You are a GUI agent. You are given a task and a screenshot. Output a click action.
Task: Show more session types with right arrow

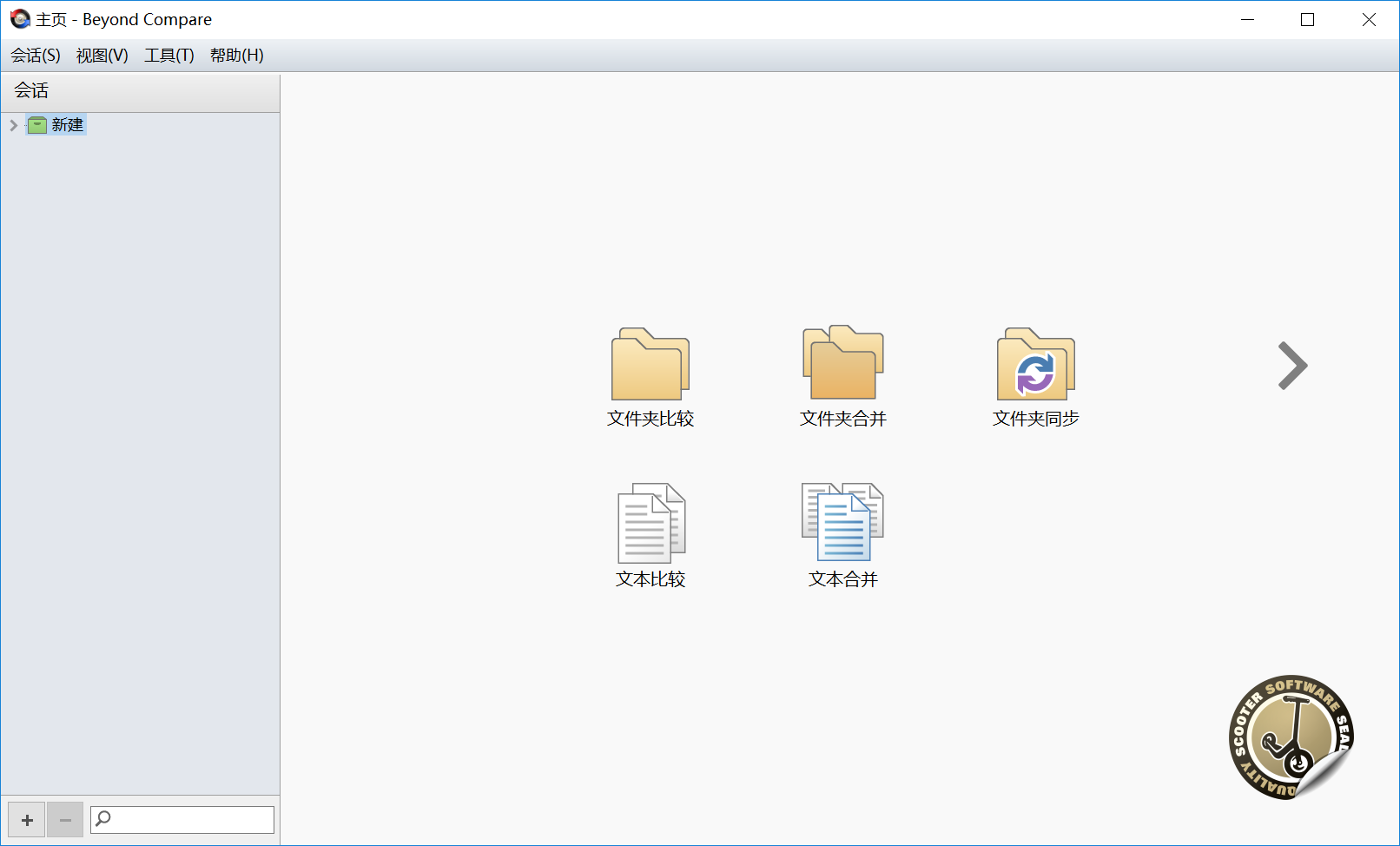(x=1292, y=366)
